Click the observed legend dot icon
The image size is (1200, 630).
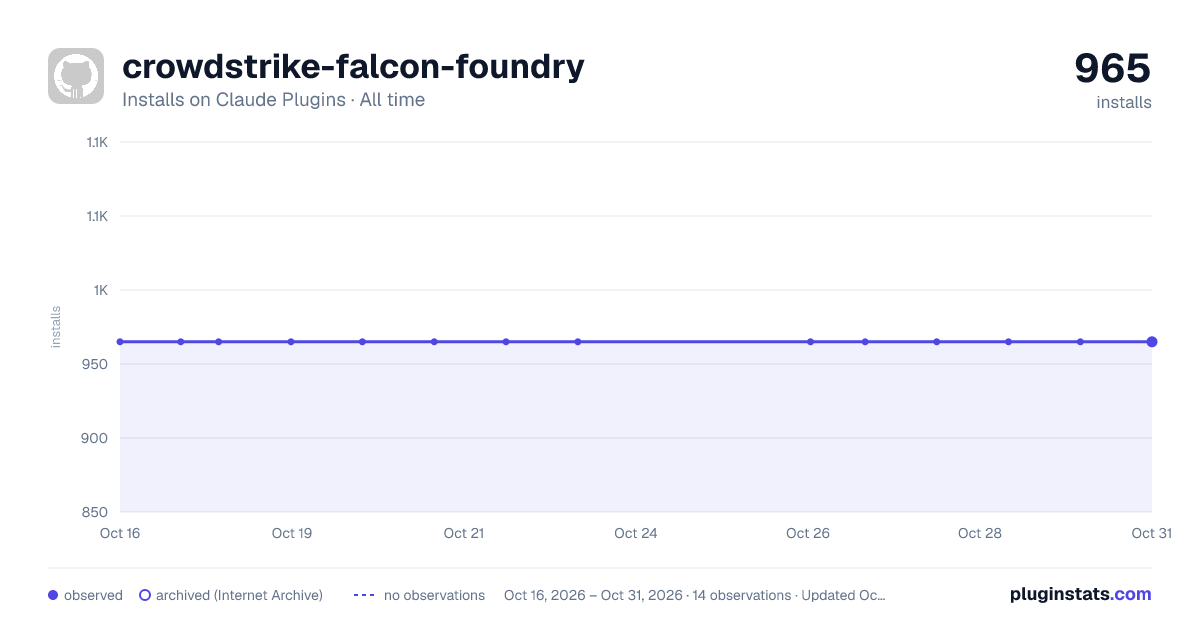53,595
